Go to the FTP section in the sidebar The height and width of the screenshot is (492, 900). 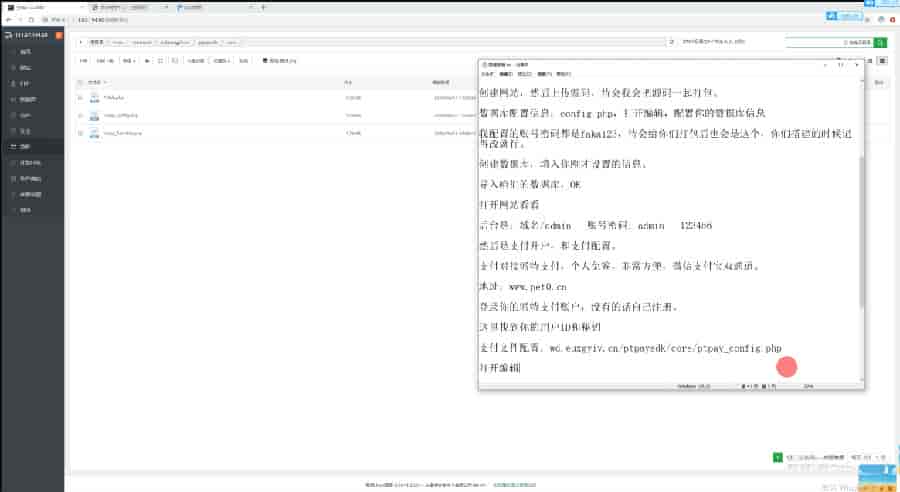[x=25, y=83]
